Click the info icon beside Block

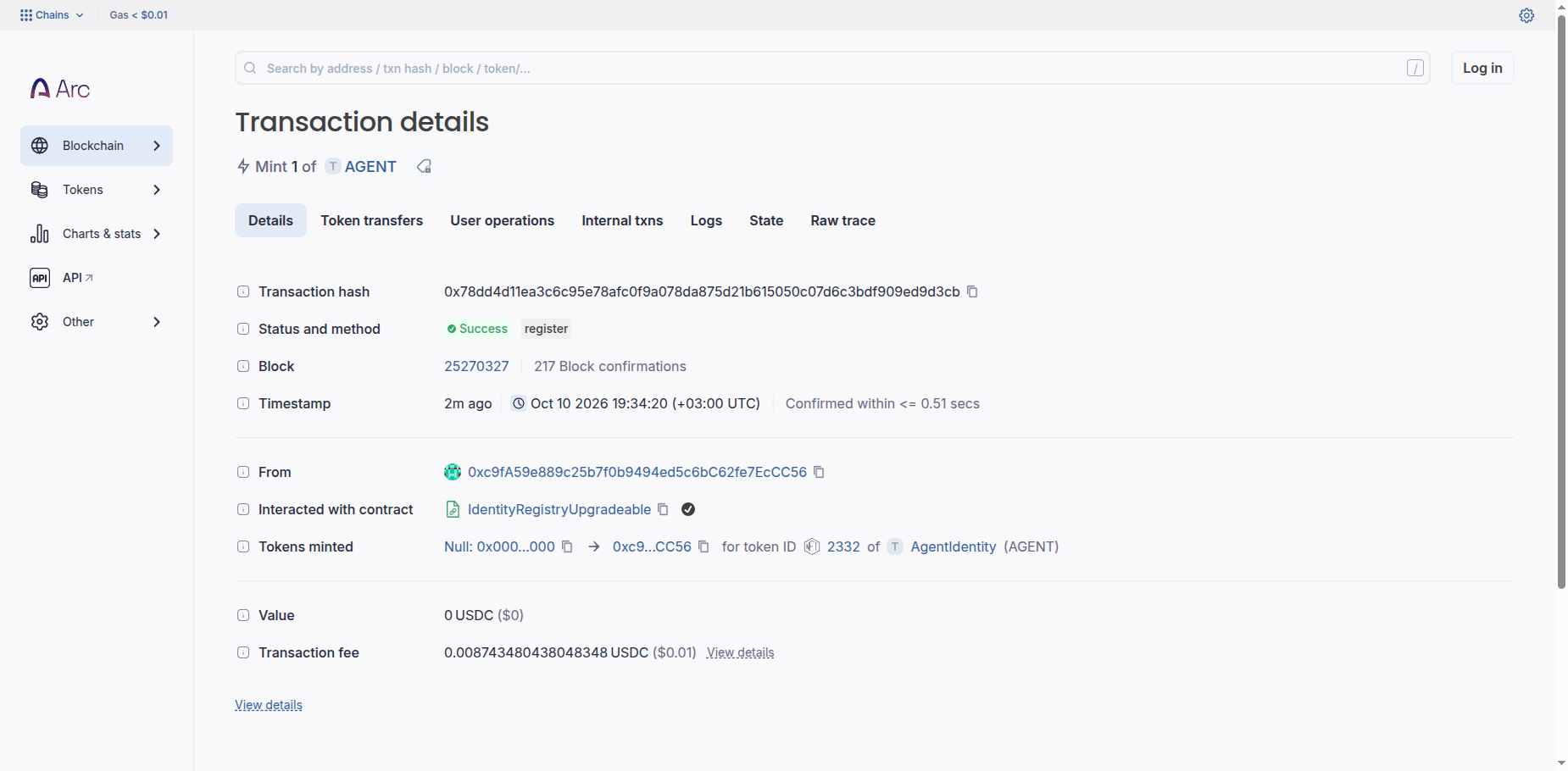click(243, 366)
